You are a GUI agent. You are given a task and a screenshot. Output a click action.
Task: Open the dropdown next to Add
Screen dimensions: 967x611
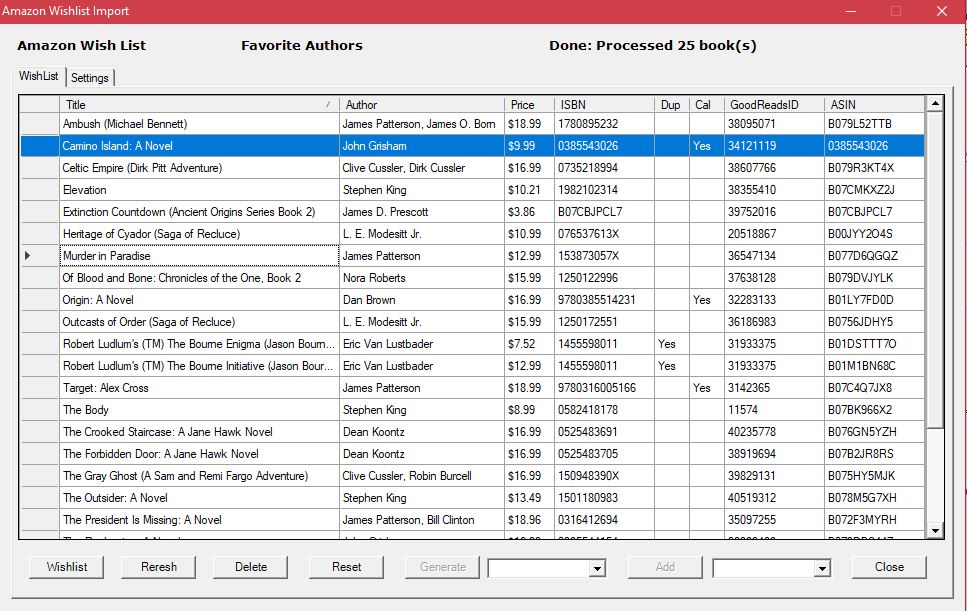[x=821, y=568]
